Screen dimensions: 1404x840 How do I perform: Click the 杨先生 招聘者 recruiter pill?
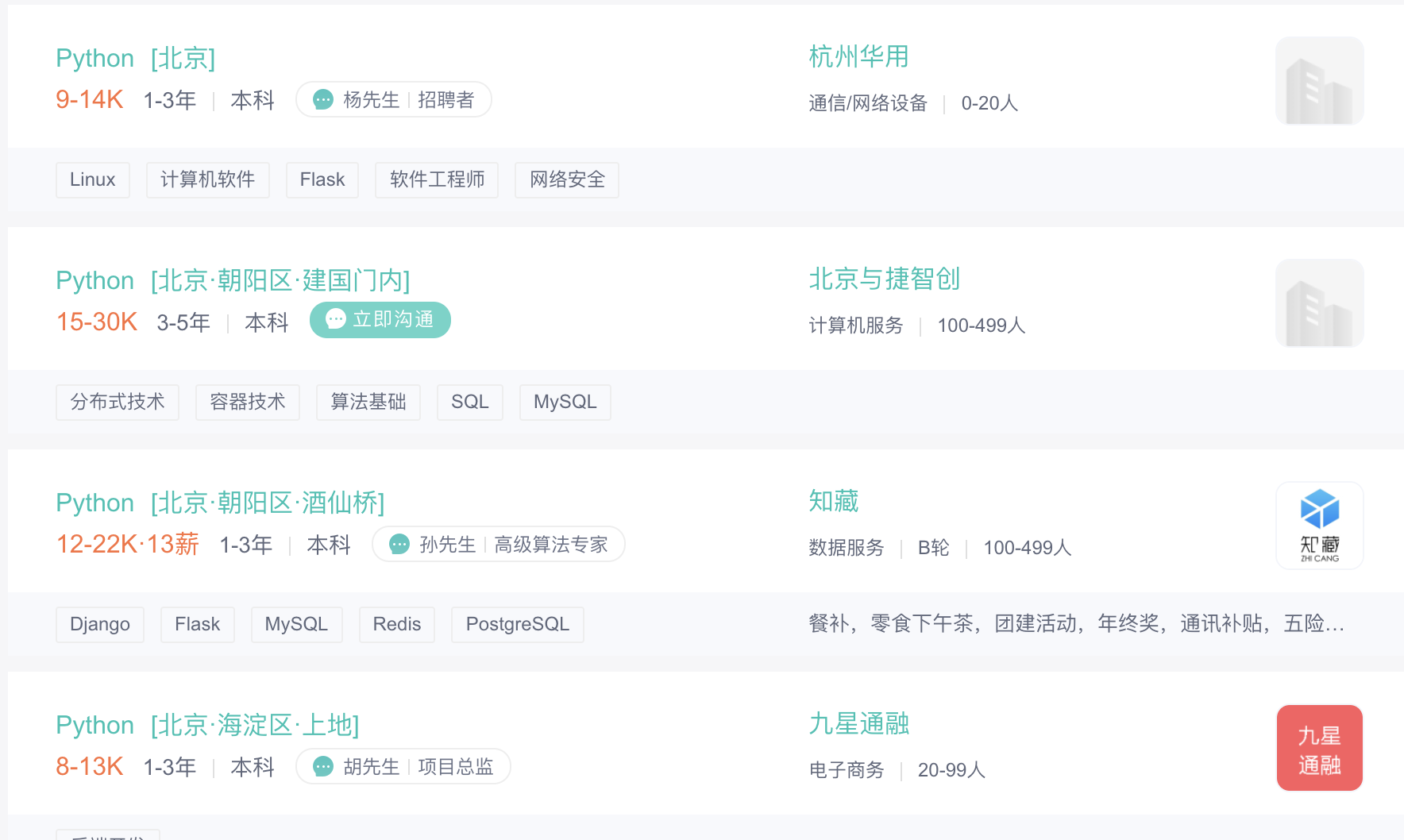(394, 100)
